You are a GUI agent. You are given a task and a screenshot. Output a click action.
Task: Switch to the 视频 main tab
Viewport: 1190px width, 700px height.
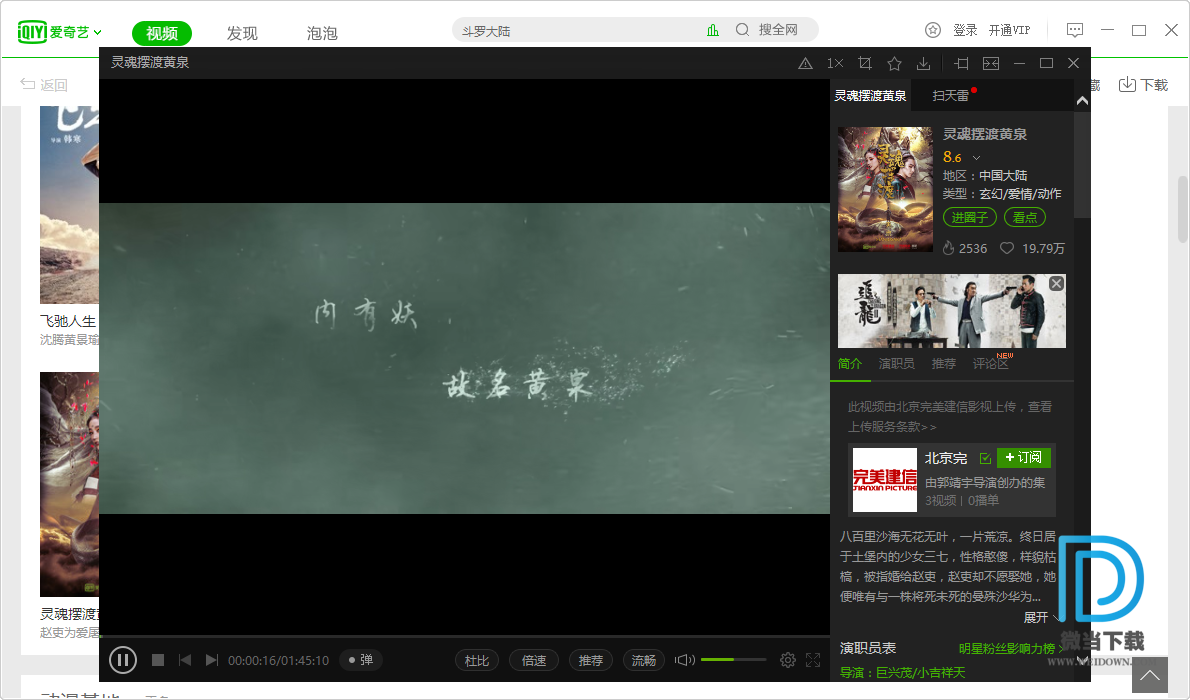[x=162, y=33]
